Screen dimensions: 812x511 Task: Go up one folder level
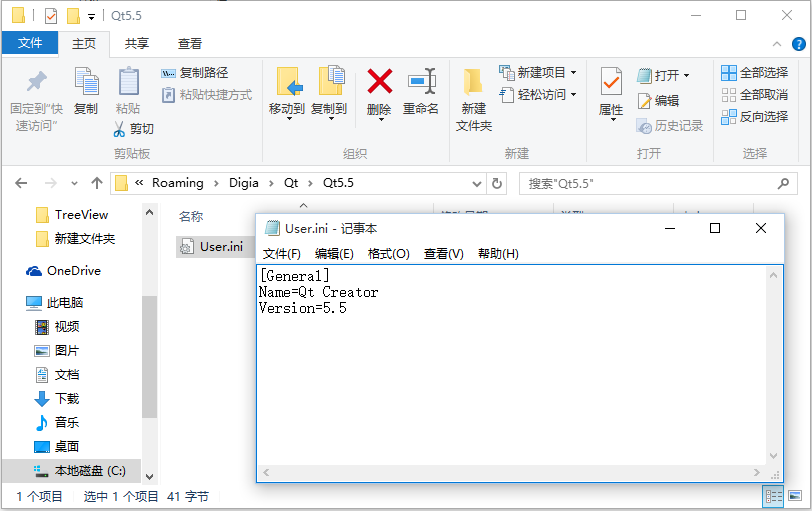[97, 183]
